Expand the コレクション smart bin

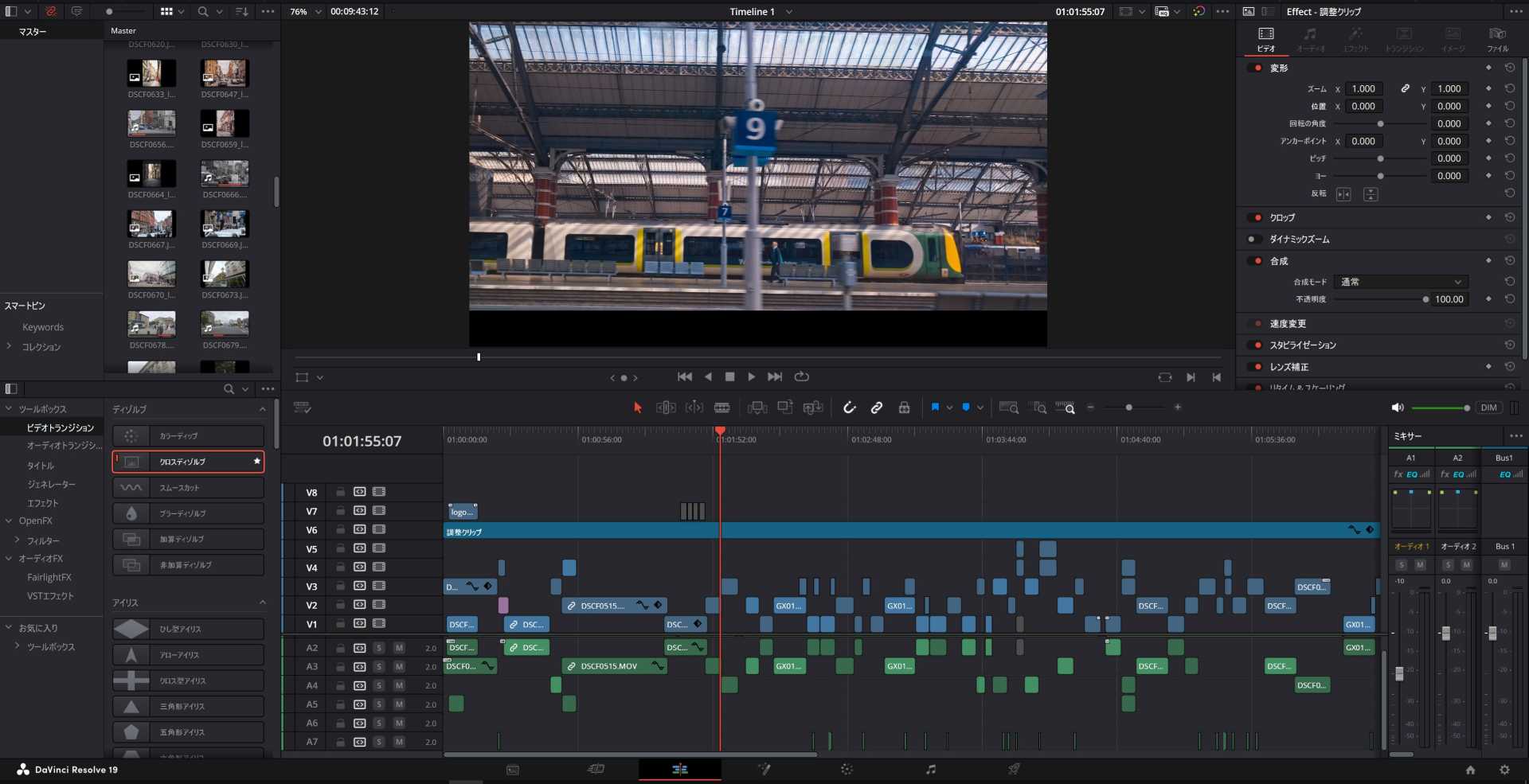(x=9, y=346)
